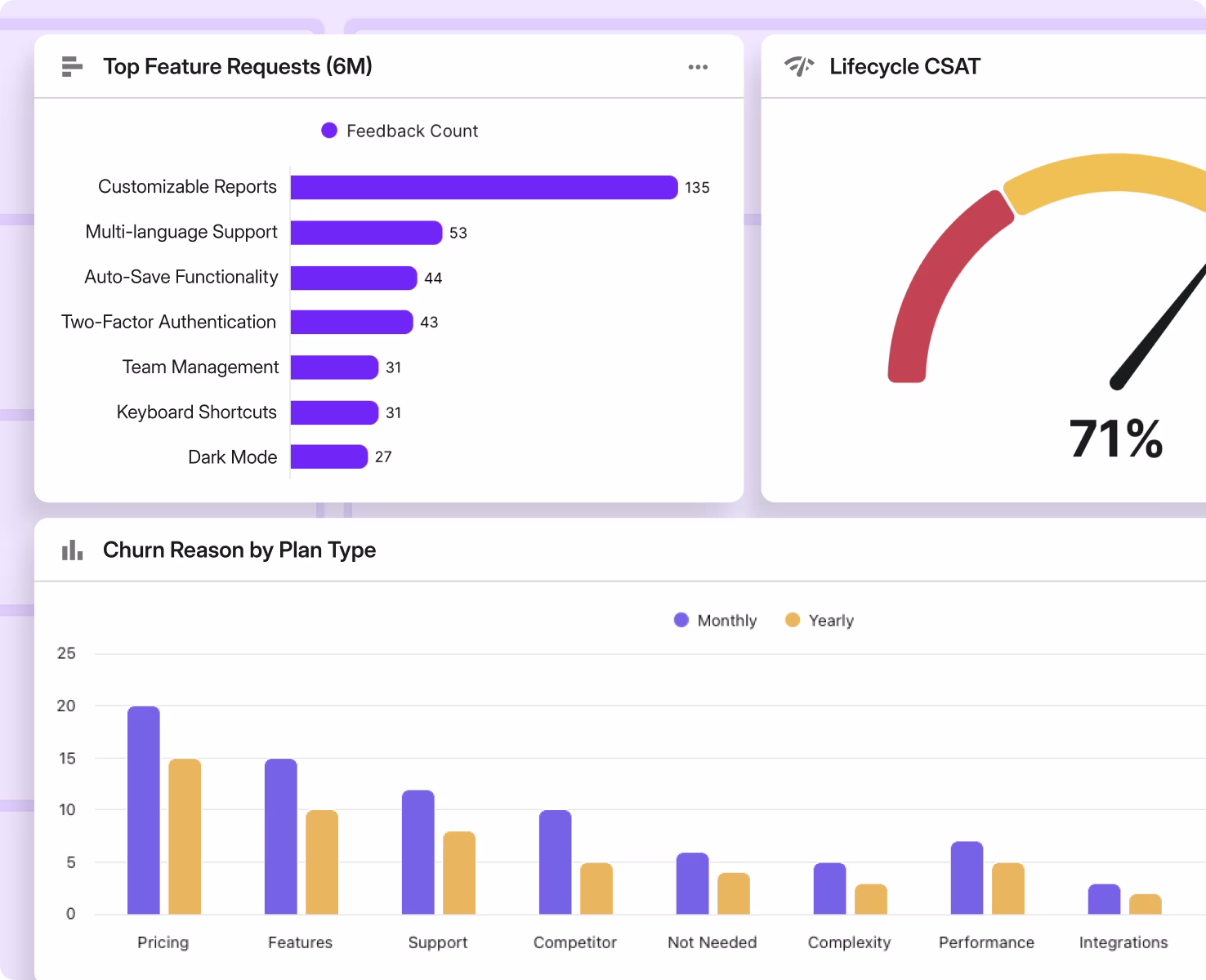The height and width of the screenshot is (980, 1206).
Task: Click the Monthly bar for Performance
Action: 967,878
